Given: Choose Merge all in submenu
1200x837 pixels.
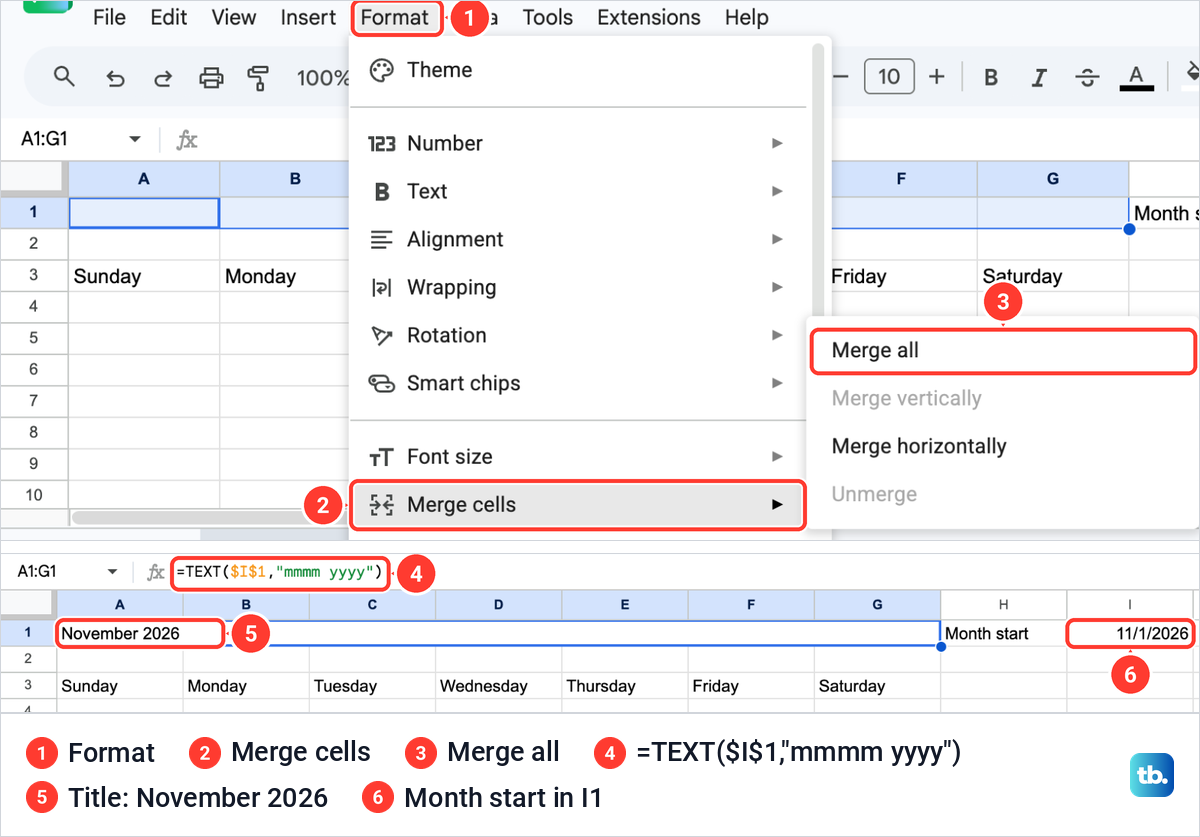Looking at the screenshot, I should (1003, 351).
